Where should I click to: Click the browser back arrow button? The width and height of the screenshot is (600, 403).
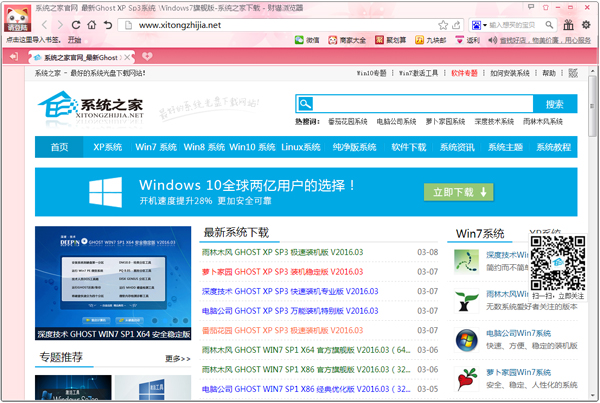(x=45, y=24)
